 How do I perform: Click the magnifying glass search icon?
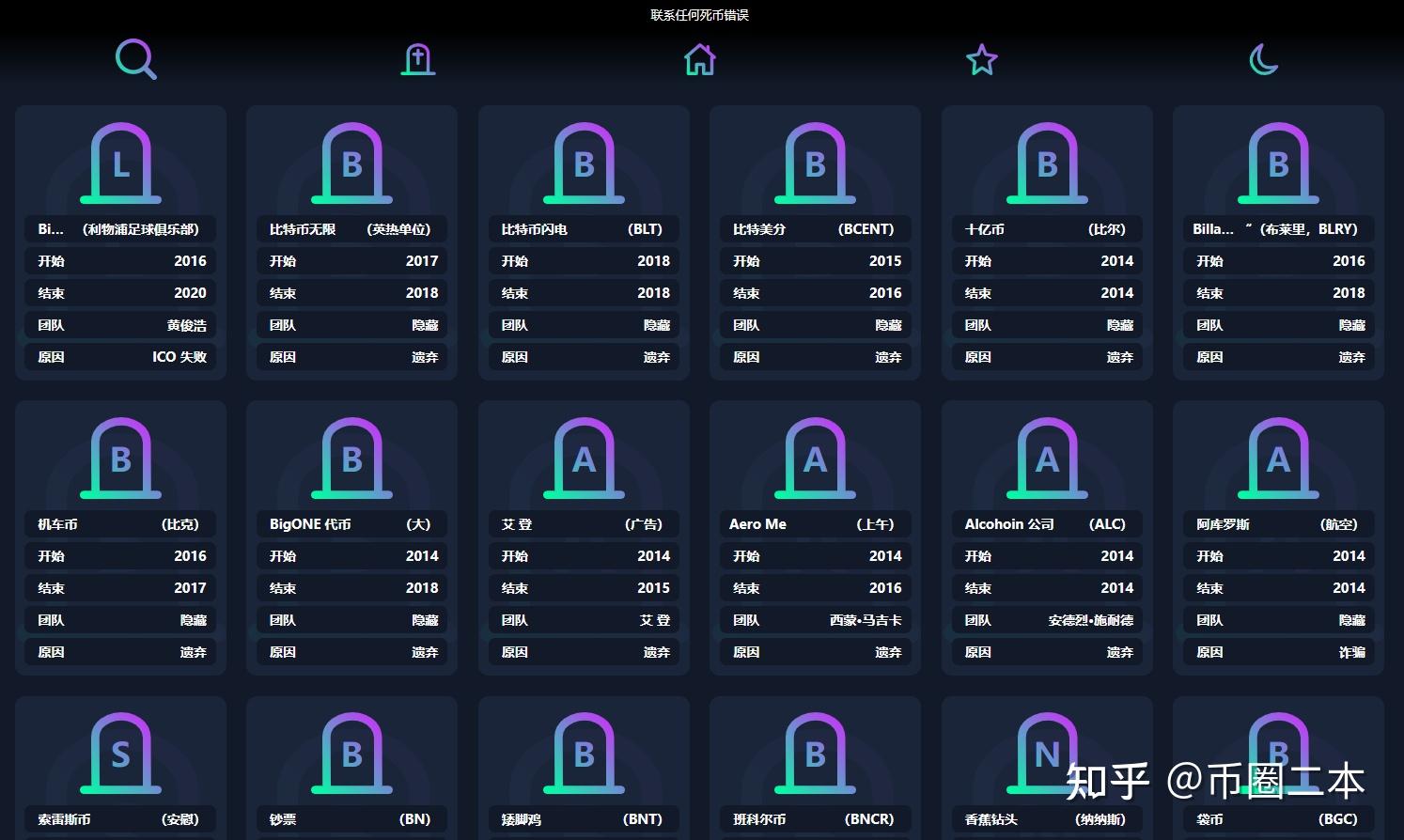tap(135, 59)
